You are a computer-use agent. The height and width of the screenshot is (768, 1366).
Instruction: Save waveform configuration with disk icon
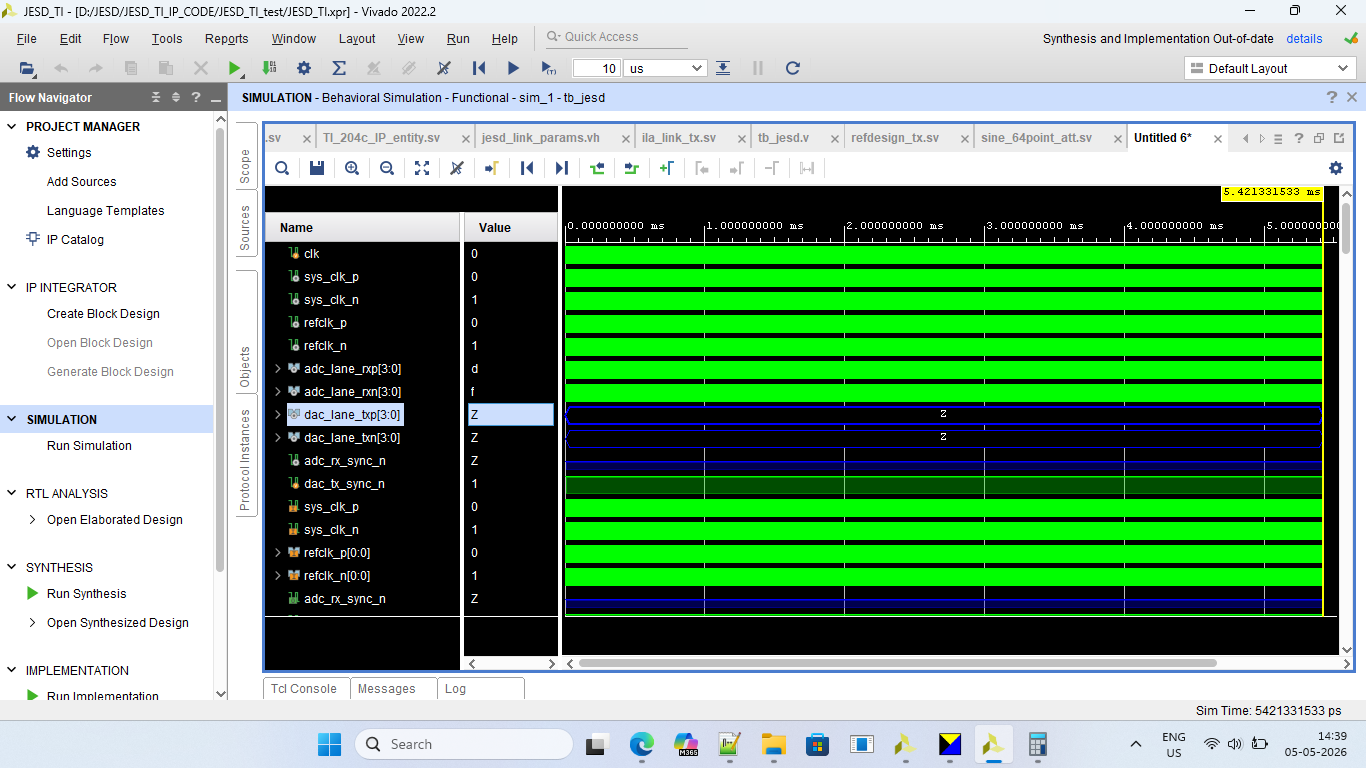(317, 168)
